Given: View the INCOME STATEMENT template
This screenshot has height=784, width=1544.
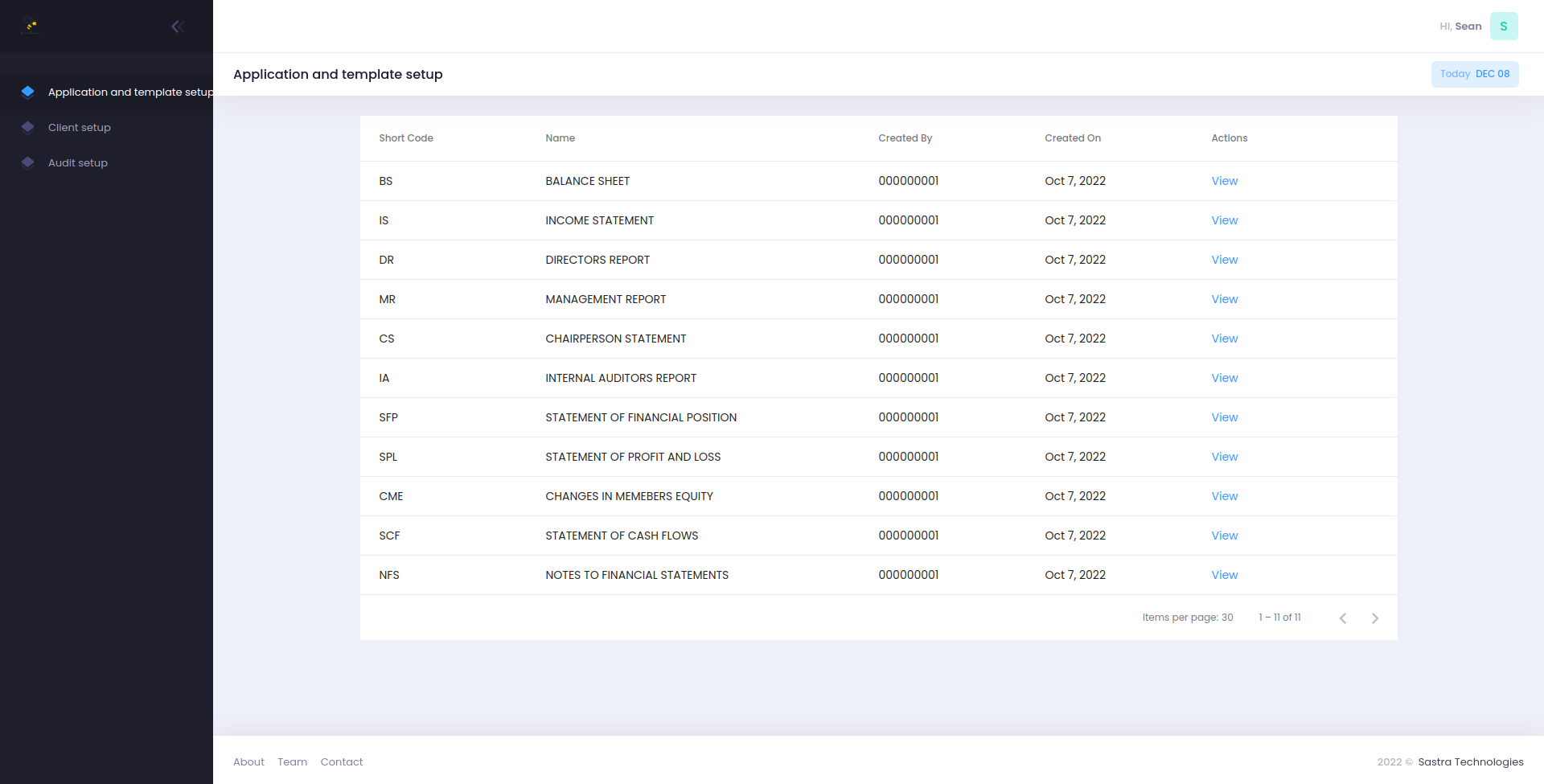Looking at the screenshot, I should (1224, 220).
